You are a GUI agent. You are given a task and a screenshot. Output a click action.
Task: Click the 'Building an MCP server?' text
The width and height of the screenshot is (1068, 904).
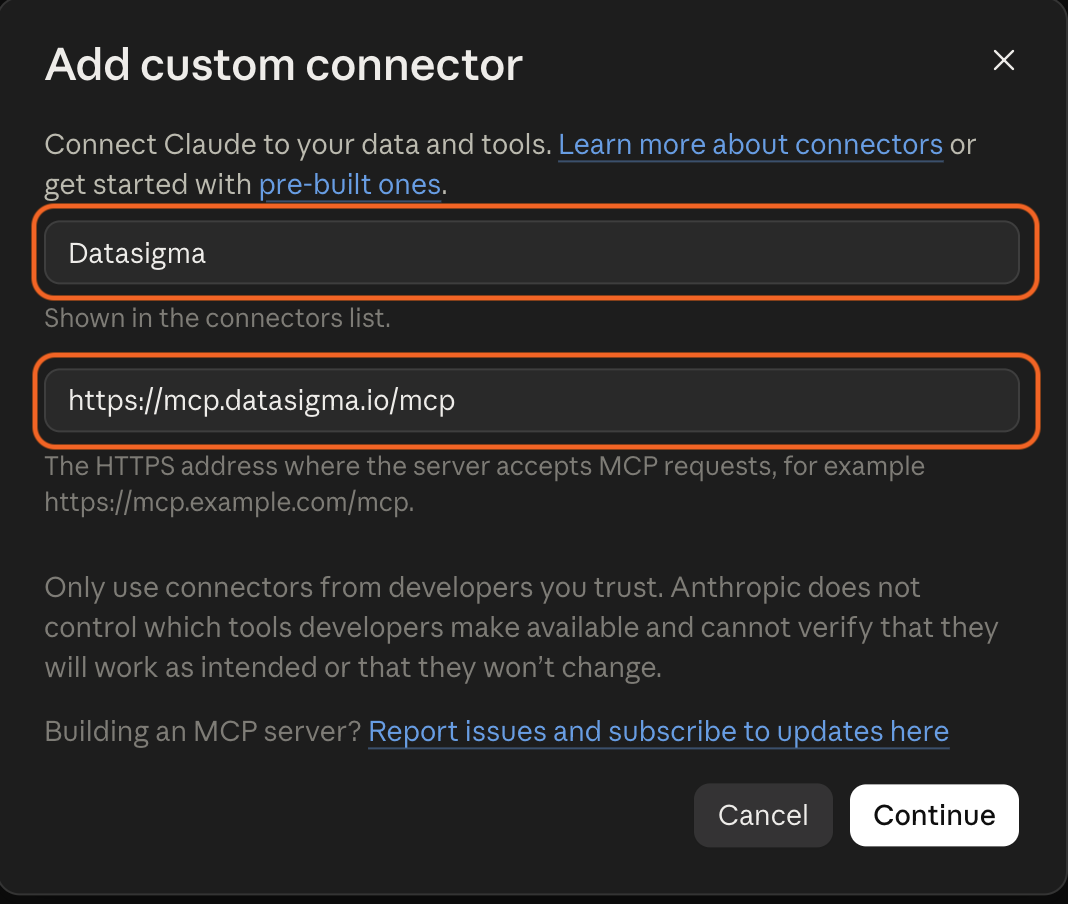(202, 732)
